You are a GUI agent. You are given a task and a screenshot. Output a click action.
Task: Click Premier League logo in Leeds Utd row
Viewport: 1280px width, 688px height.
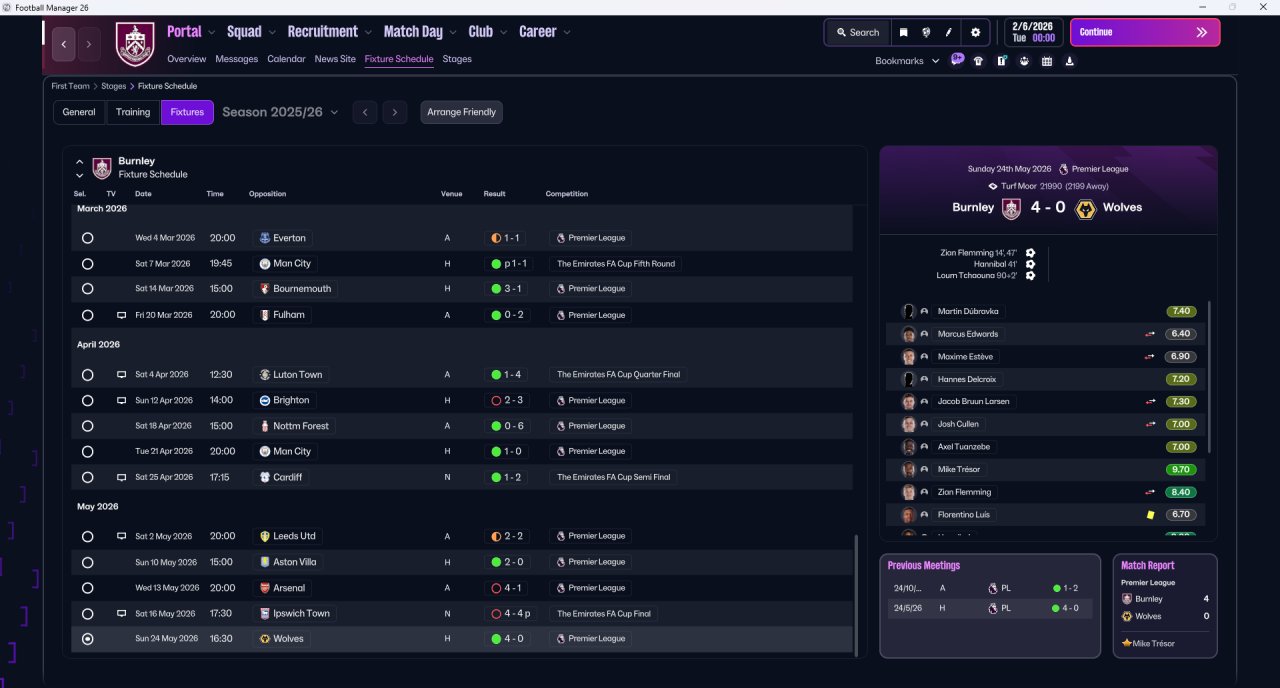pos(560,537)
